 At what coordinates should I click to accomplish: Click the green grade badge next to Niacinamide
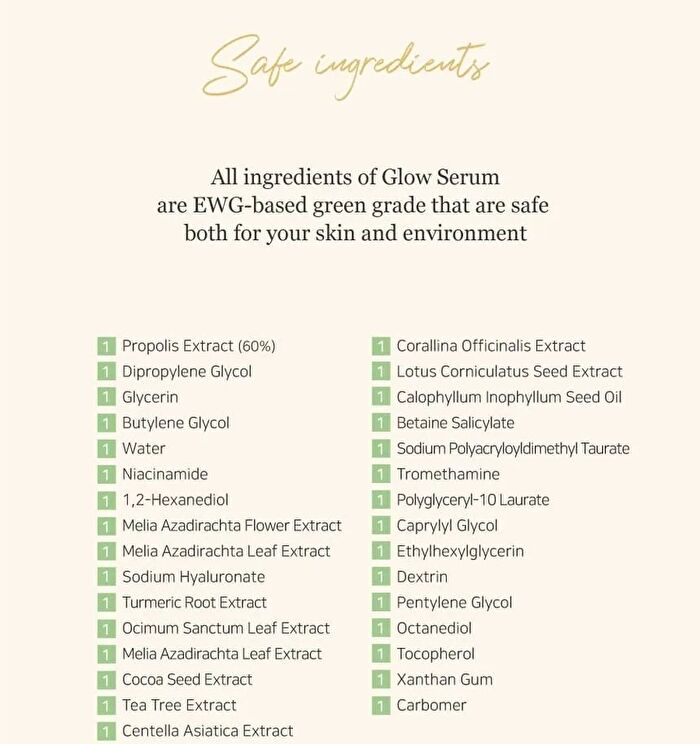click(106, 474)
